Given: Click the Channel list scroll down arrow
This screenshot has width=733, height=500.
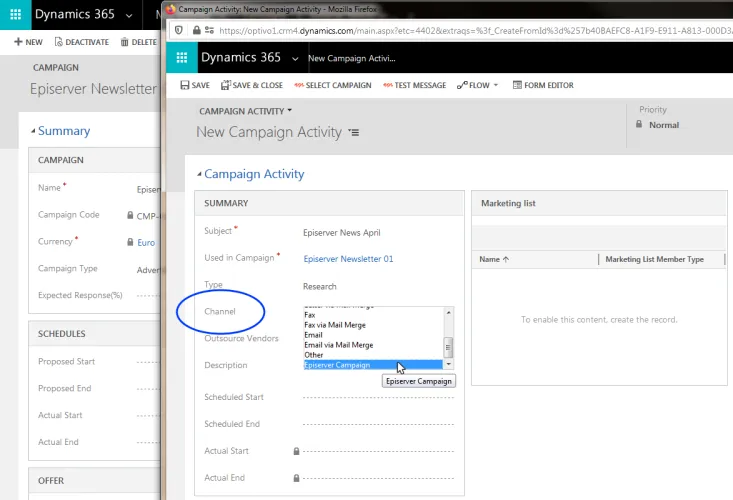Looking at the screenshot, I should [x=449, y=364].
